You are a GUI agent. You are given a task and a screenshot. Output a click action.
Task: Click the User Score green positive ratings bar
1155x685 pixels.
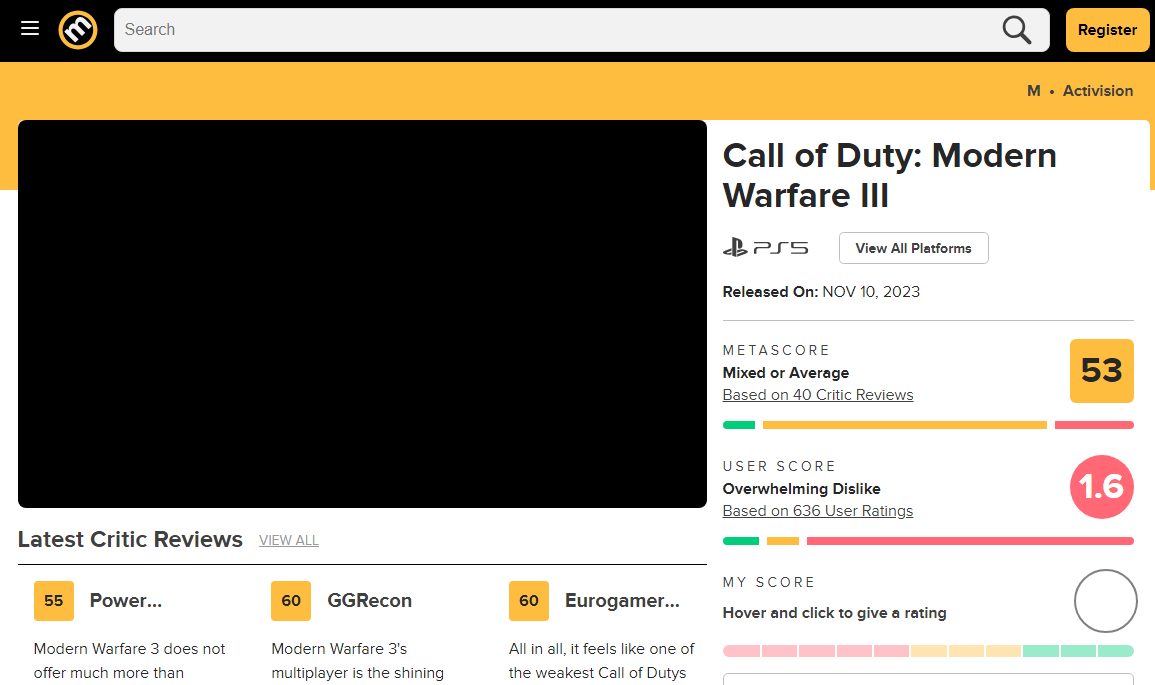[740, 541]
